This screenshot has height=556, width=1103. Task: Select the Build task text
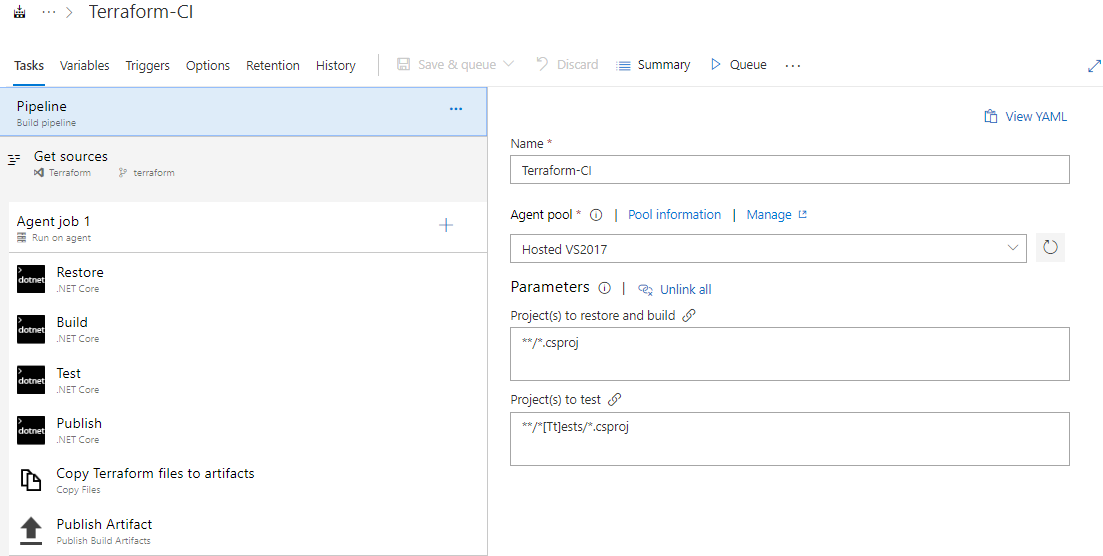[x=72, y=322]
